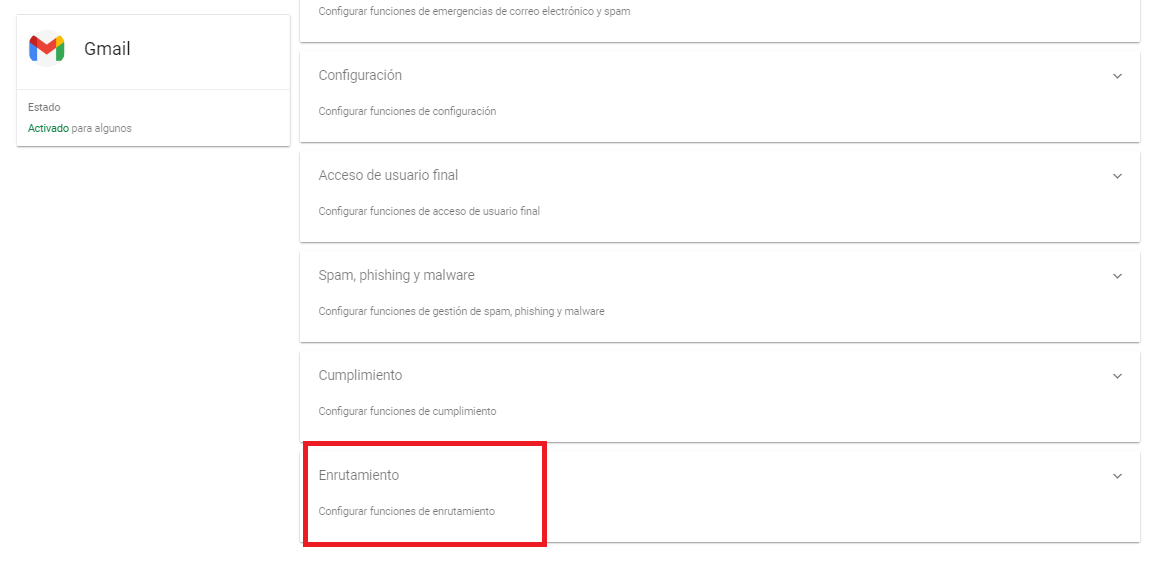
Task: Expand the Enrutamiento section chevron
Action: point(1117,476)
